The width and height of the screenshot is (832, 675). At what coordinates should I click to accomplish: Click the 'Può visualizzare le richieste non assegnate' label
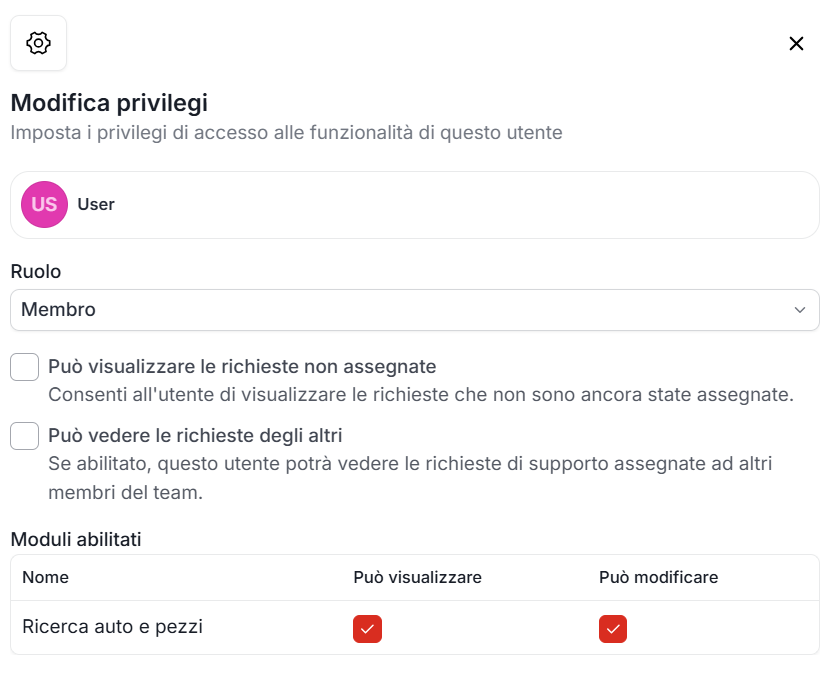242,367
